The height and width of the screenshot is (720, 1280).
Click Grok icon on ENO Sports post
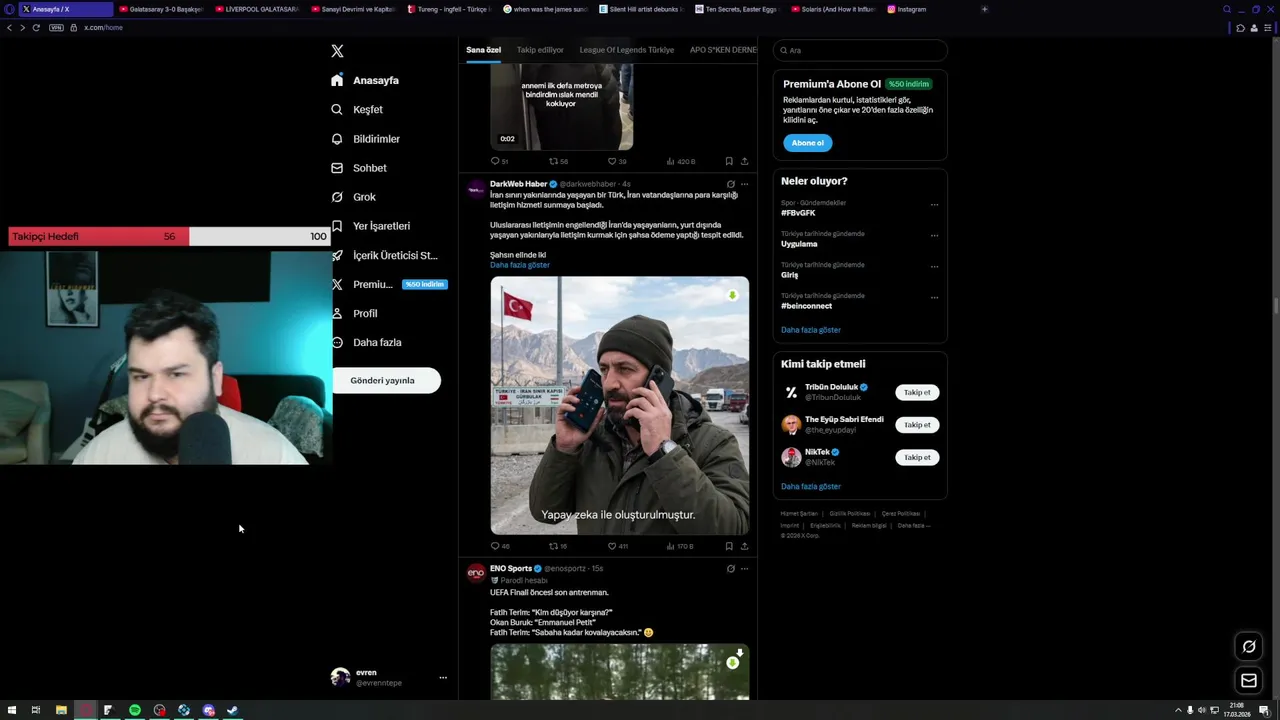(731, 568)
